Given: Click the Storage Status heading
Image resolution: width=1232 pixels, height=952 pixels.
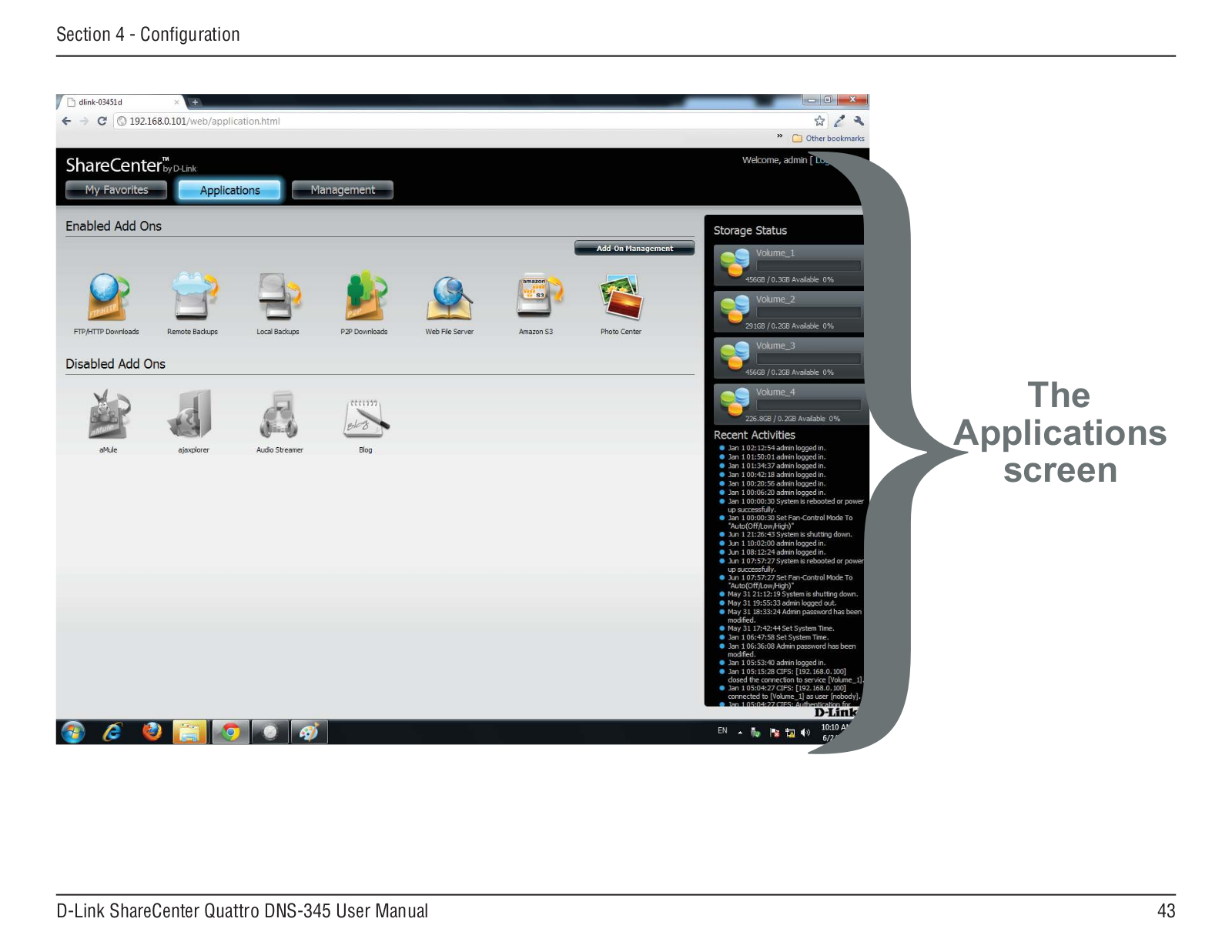Looking at the screenshot, I should [x=750, y=230].
